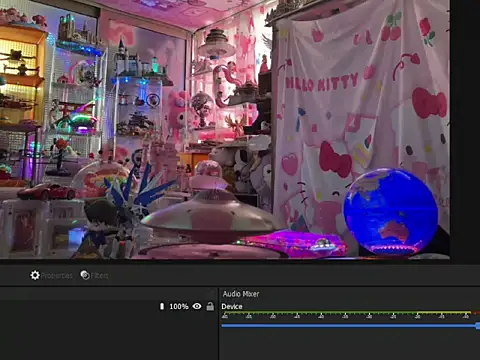Image resolution: width=480 pixels, height=360 pixels.
Task: Select the source row left of the battery icon
Action: [x=79, y=306]
